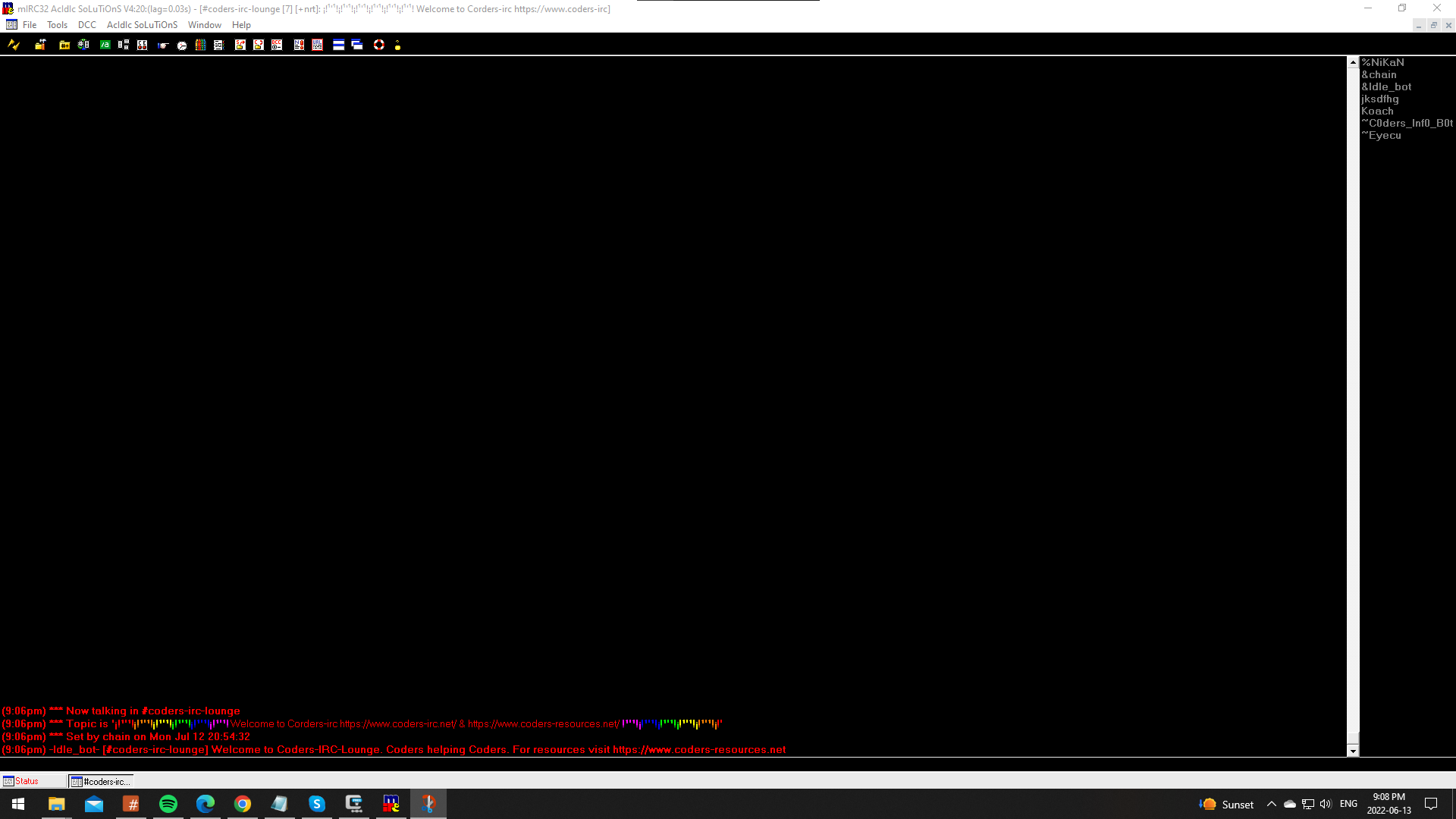Click the chat scrollbar up arrow
The height and width of the screenshot is (819, 1456).
[1353, 62]
